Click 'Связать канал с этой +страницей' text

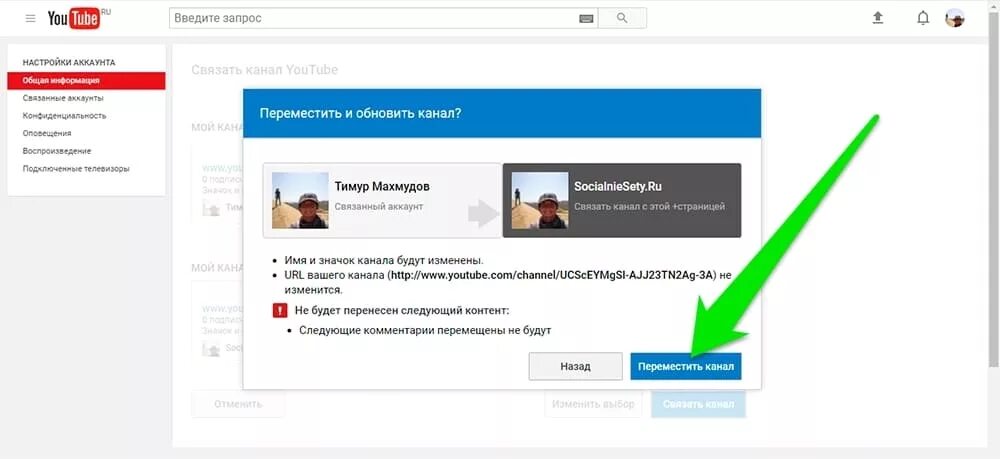click(x=649, y=207)
